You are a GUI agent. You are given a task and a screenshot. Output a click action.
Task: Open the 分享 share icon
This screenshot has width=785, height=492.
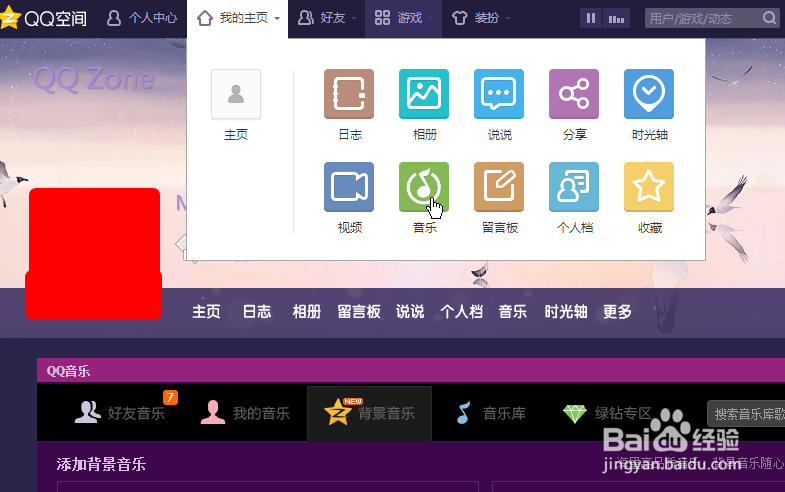(574, 94)
